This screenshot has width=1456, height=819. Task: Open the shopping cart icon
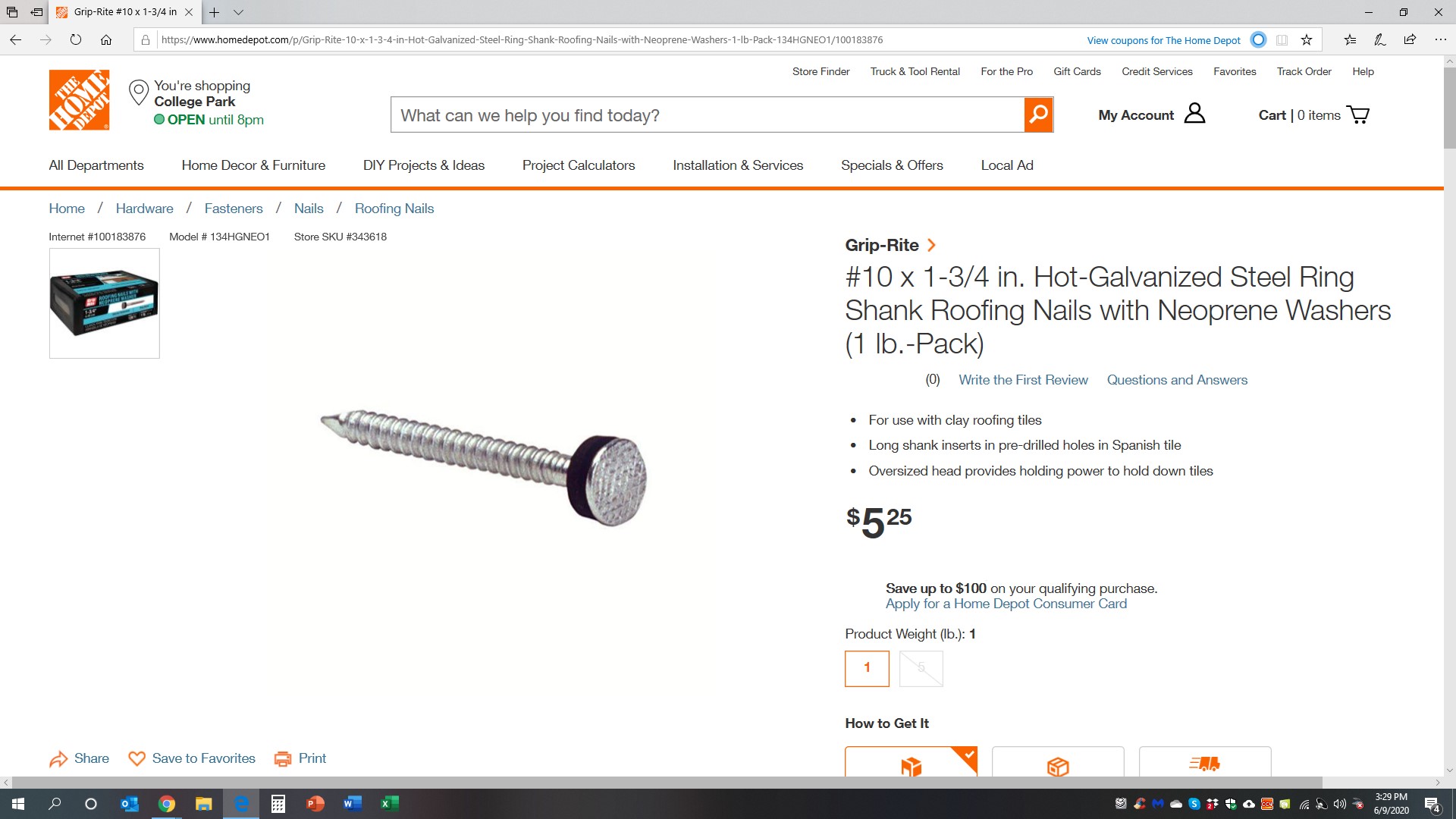[x=1357, y=115]
